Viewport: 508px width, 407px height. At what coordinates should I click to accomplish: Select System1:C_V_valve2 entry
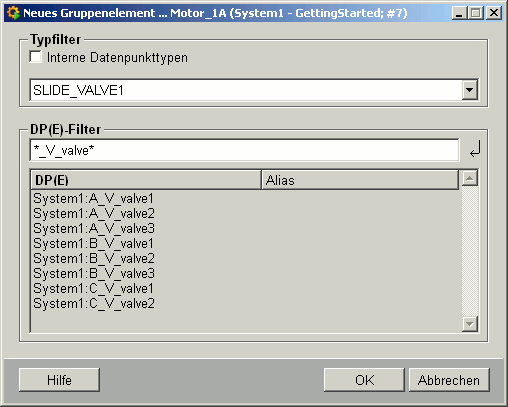[94, 303]
